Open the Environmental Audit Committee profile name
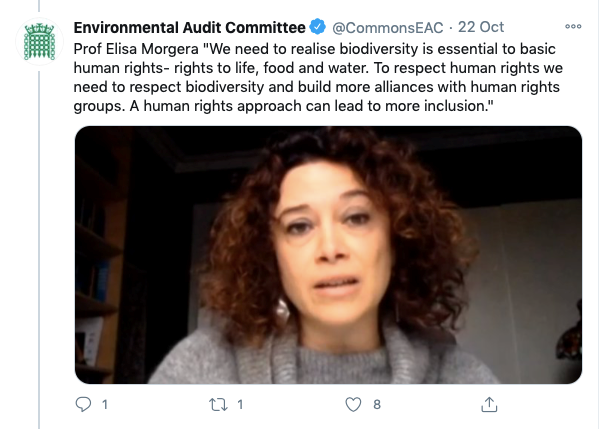The width and height of the screenshot is (604, 429). [189, 25]
